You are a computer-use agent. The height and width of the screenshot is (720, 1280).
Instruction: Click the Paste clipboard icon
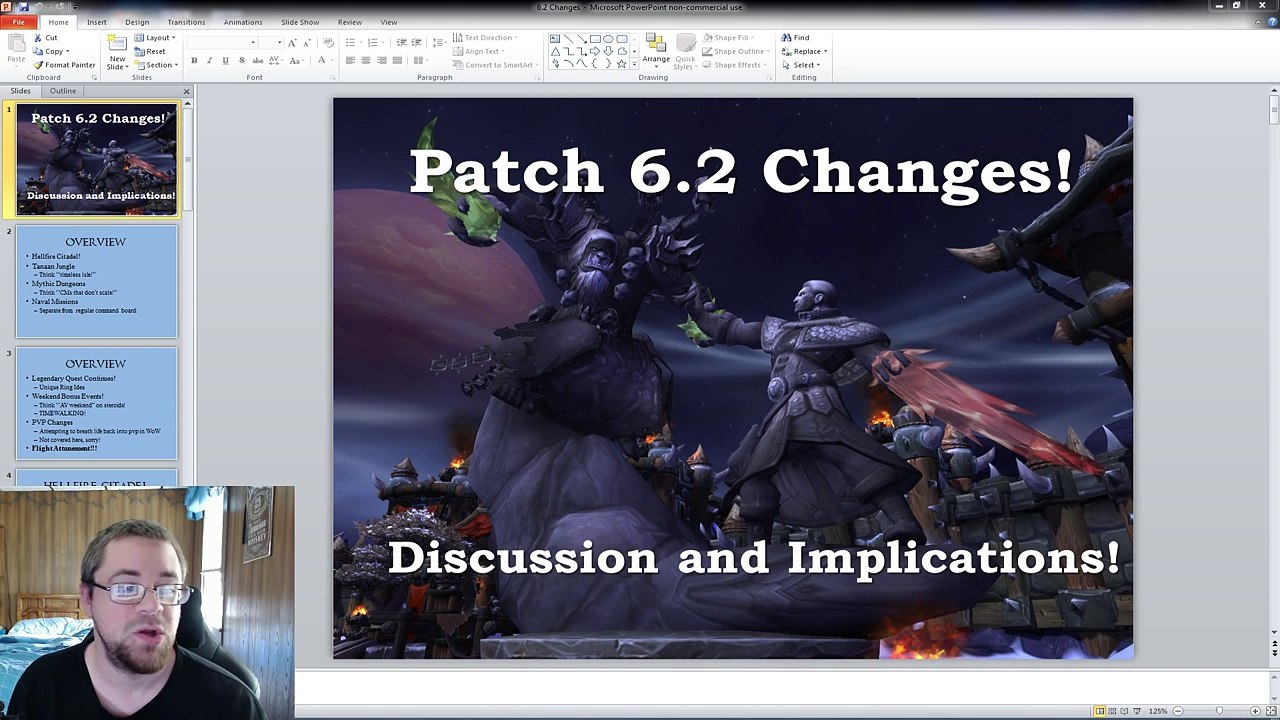[x=16, y=43]
